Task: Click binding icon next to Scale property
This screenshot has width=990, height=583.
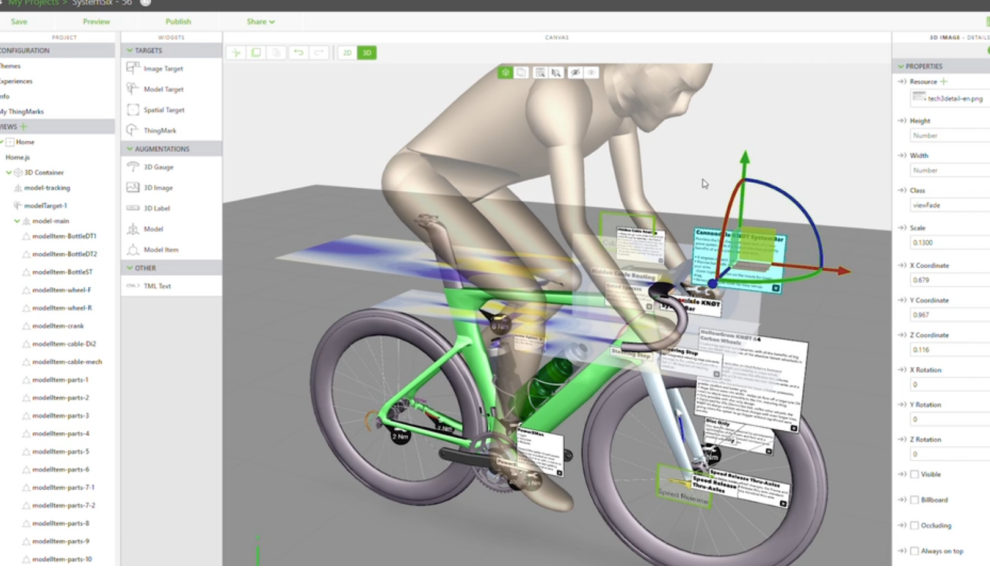Action: pyautogui.click(x=902, y=227)
